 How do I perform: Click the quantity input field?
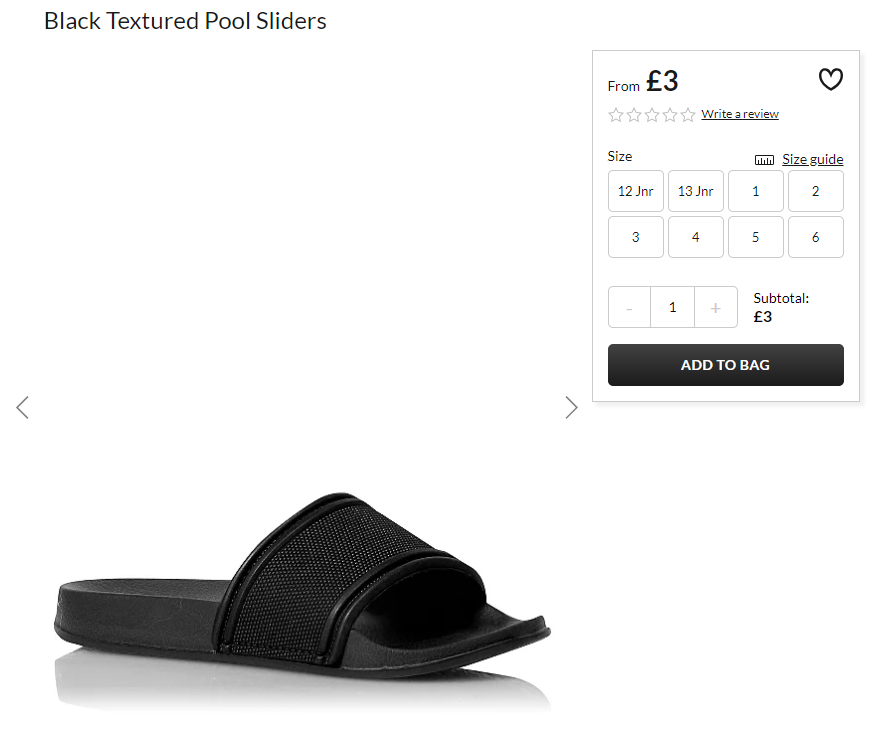click(672, 308)
